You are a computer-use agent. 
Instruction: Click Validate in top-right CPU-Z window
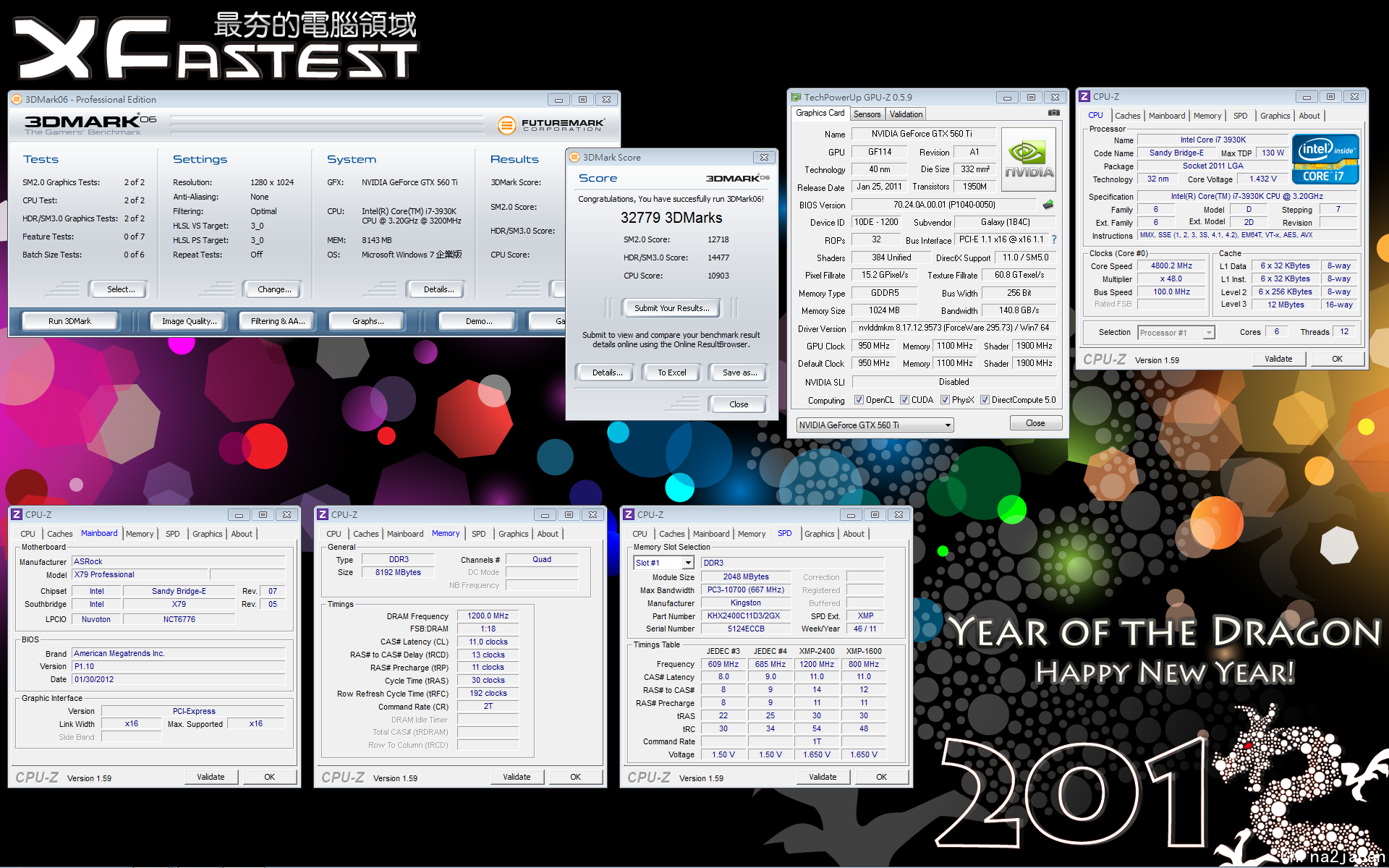point(1278,359)
